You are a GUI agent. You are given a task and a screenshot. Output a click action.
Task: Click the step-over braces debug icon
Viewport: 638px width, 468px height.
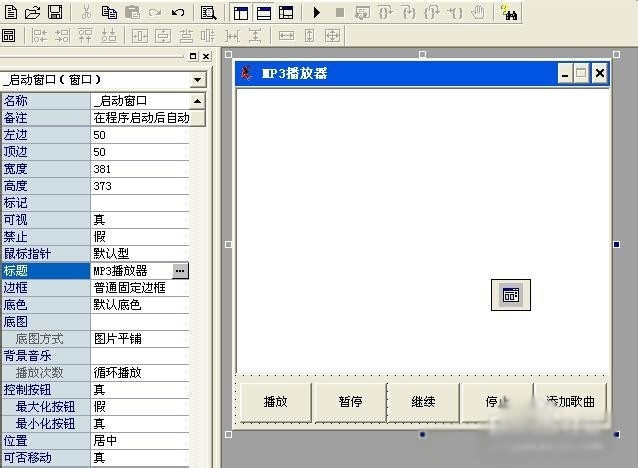pos(409,13)
